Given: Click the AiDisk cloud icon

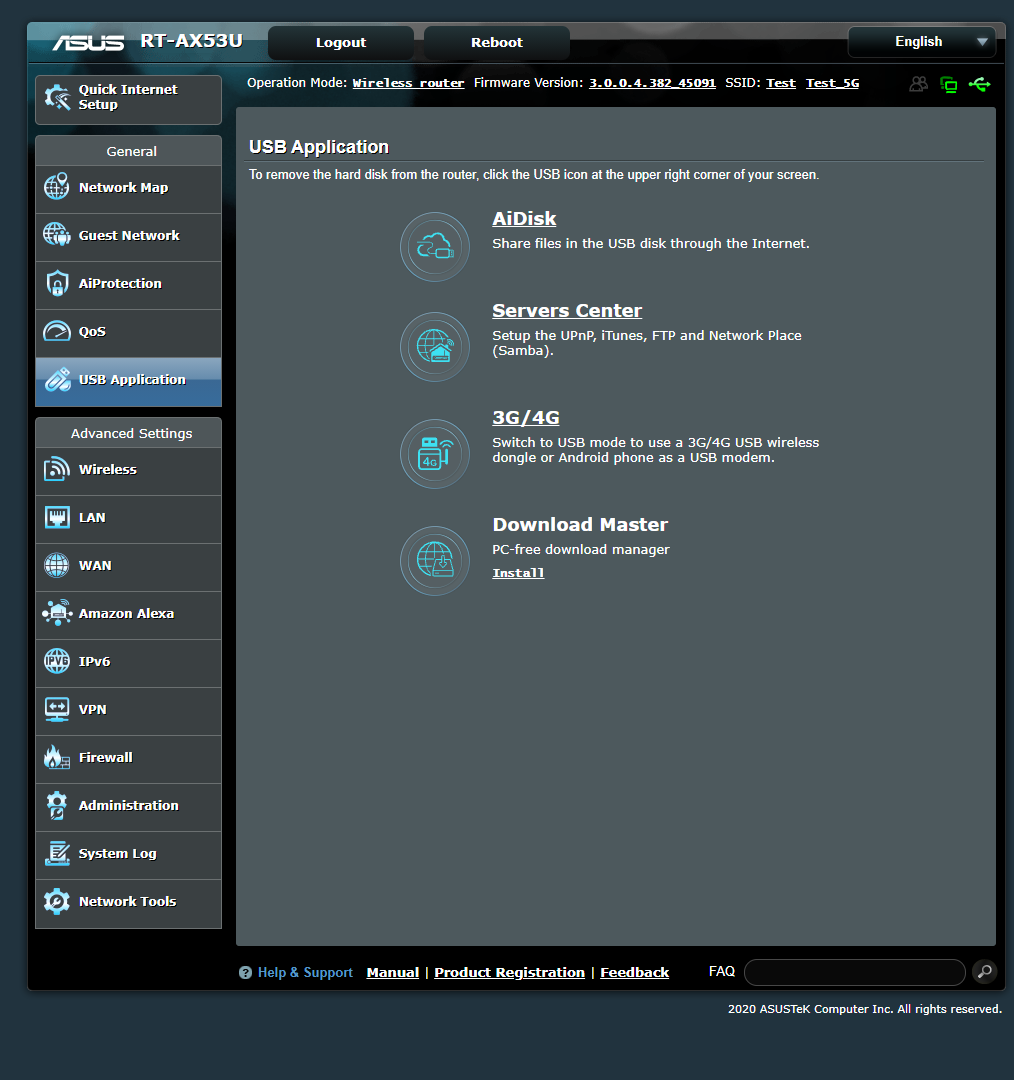Looking at the screenshot, I should pos(434,246).
